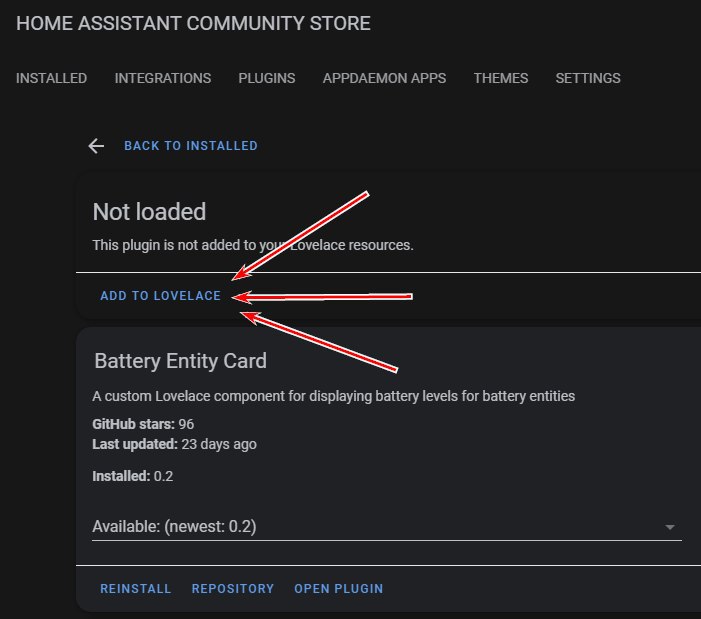
Task: Select the AppDaemon Apps tab
Action: 384,78
